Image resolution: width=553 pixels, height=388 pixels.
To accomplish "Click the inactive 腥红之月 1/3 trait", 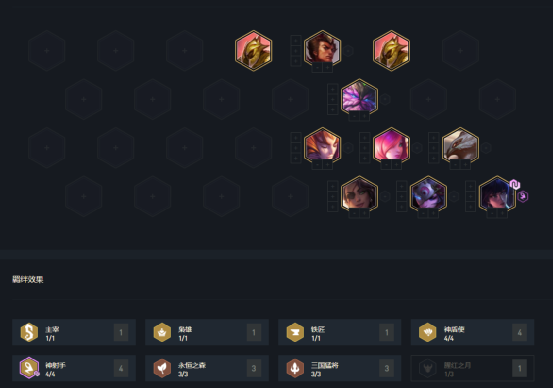I will (x=472, y=368).
